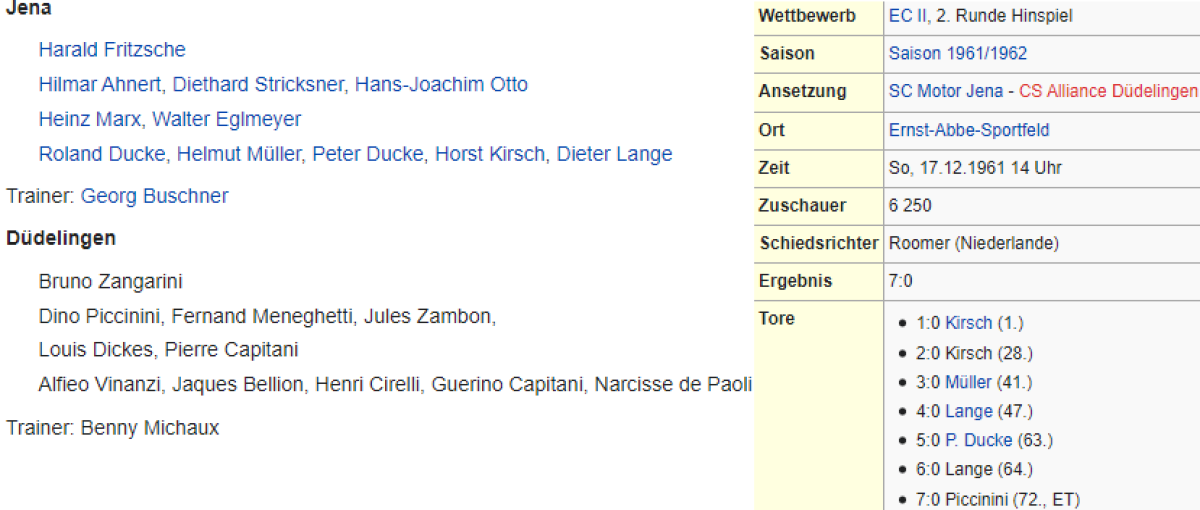The height and width of the screenshot is (510, 1200).
Task: Click Kirsch scorer of 1:0 goal
Action: coord(968,323)
